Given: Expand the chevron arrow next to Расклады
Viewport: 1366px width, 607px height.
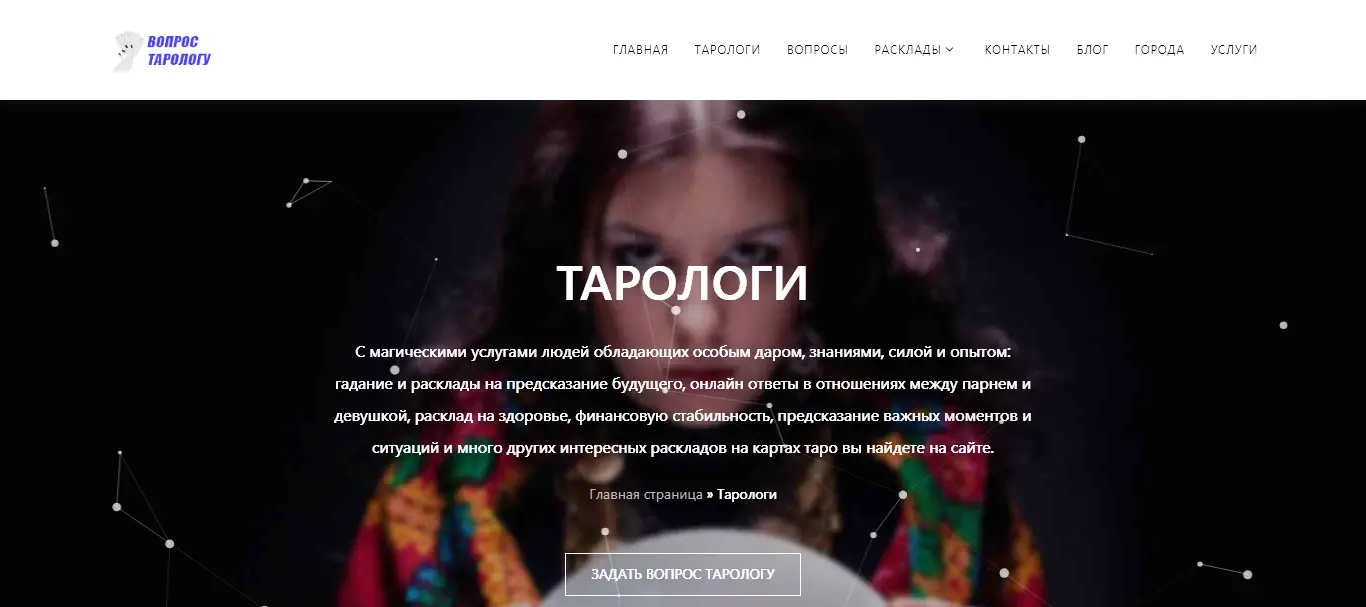Looking at the screenshot, I should (x=950, y=50).
